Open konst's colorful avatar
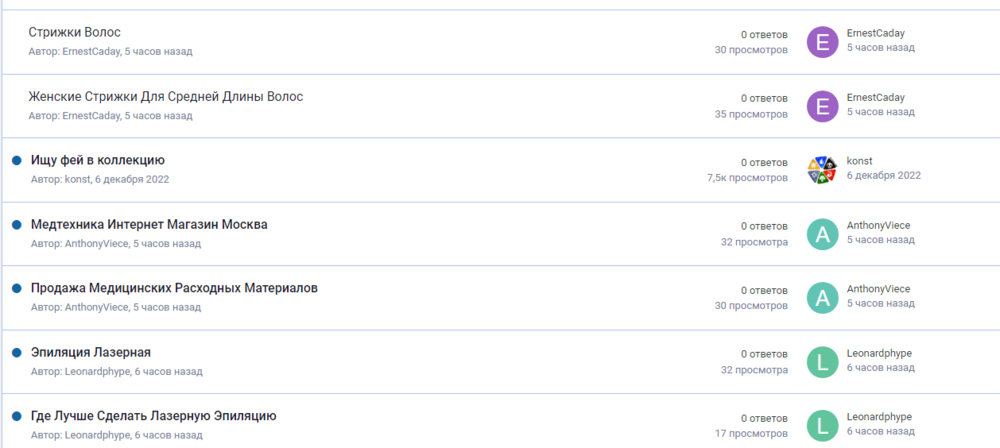1000x448 pixels. pyautogui.click(x=822, y=170)
